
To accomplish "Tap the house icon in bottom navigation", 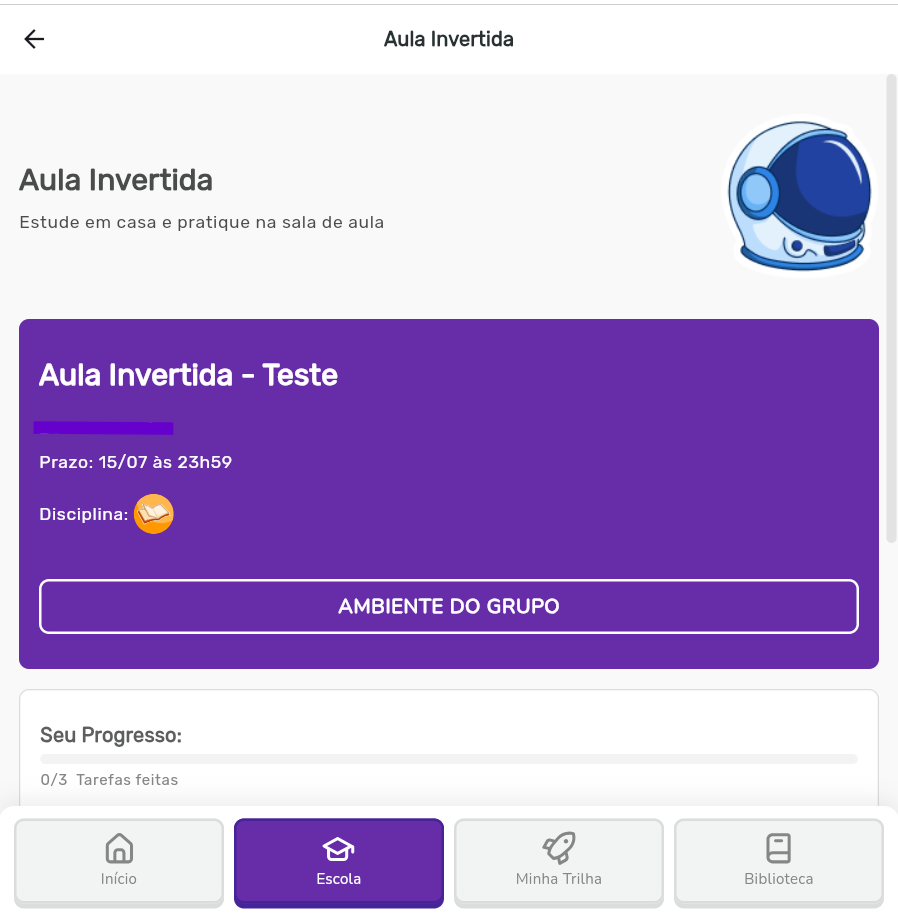I will coord(119,848).
